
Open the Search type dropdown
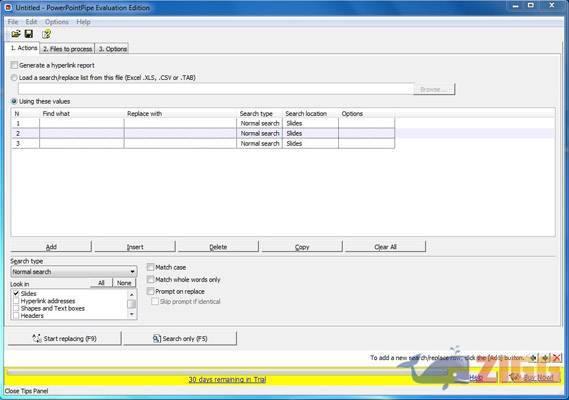74,272
